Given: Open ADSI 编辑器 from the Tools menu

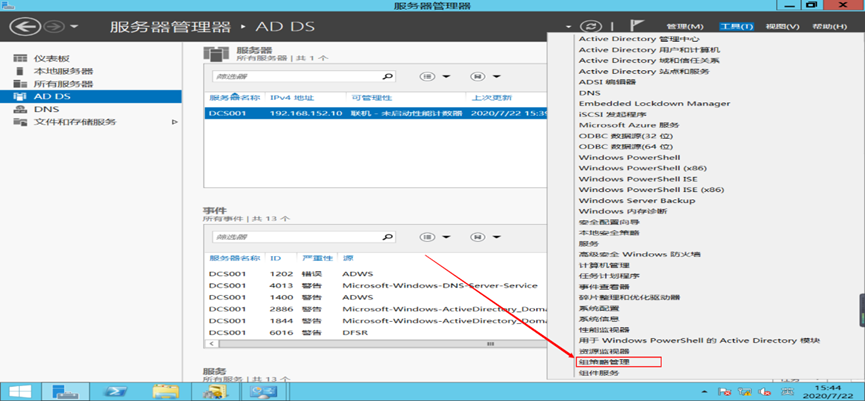Looking at the screenshot, I should (x=607, y=82).
